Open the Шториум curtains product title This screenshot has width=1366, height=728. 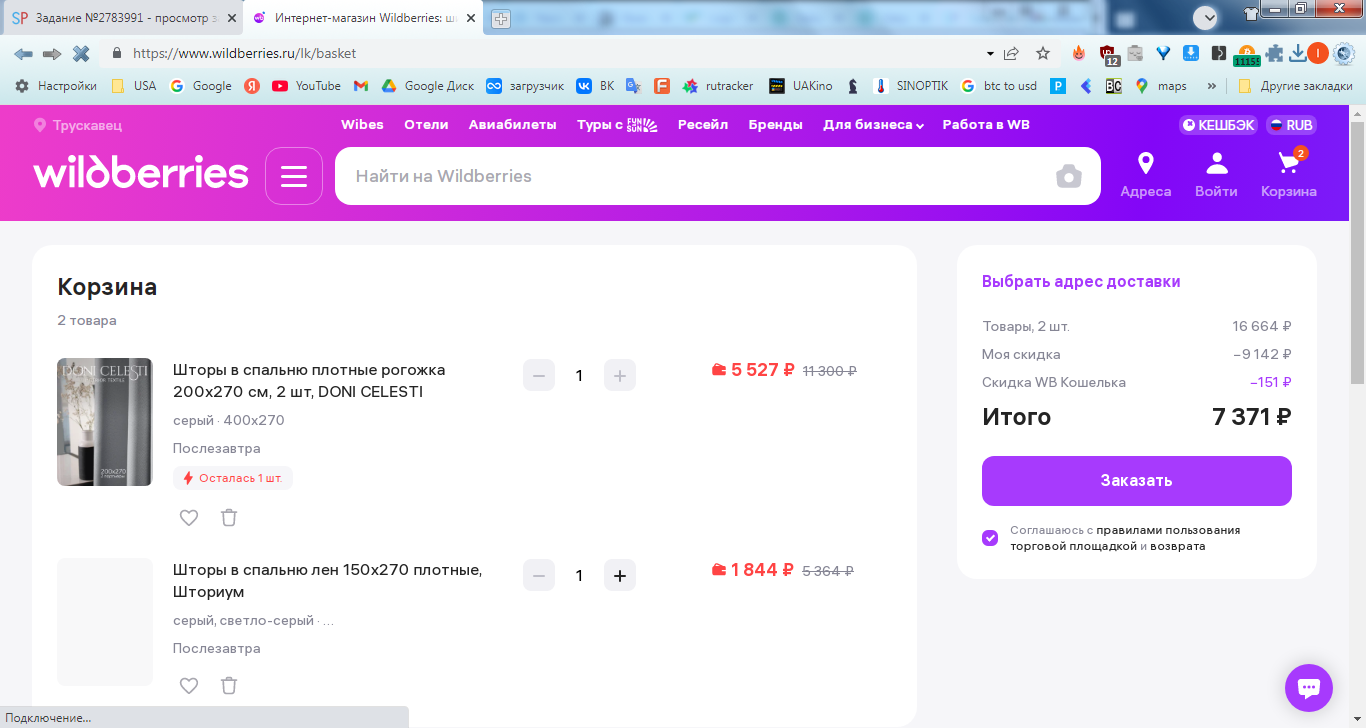328,581
